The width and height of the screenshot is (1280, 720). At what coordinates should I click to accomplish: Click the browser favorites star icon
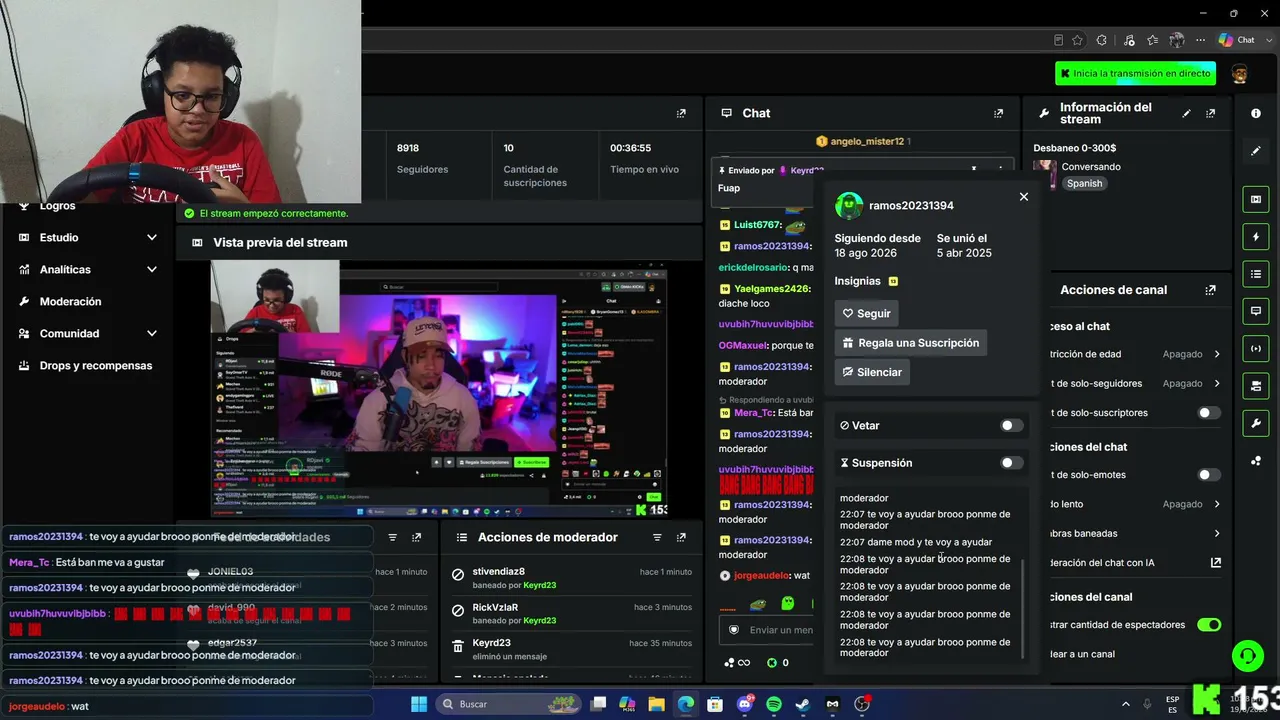coord(1077,40)
